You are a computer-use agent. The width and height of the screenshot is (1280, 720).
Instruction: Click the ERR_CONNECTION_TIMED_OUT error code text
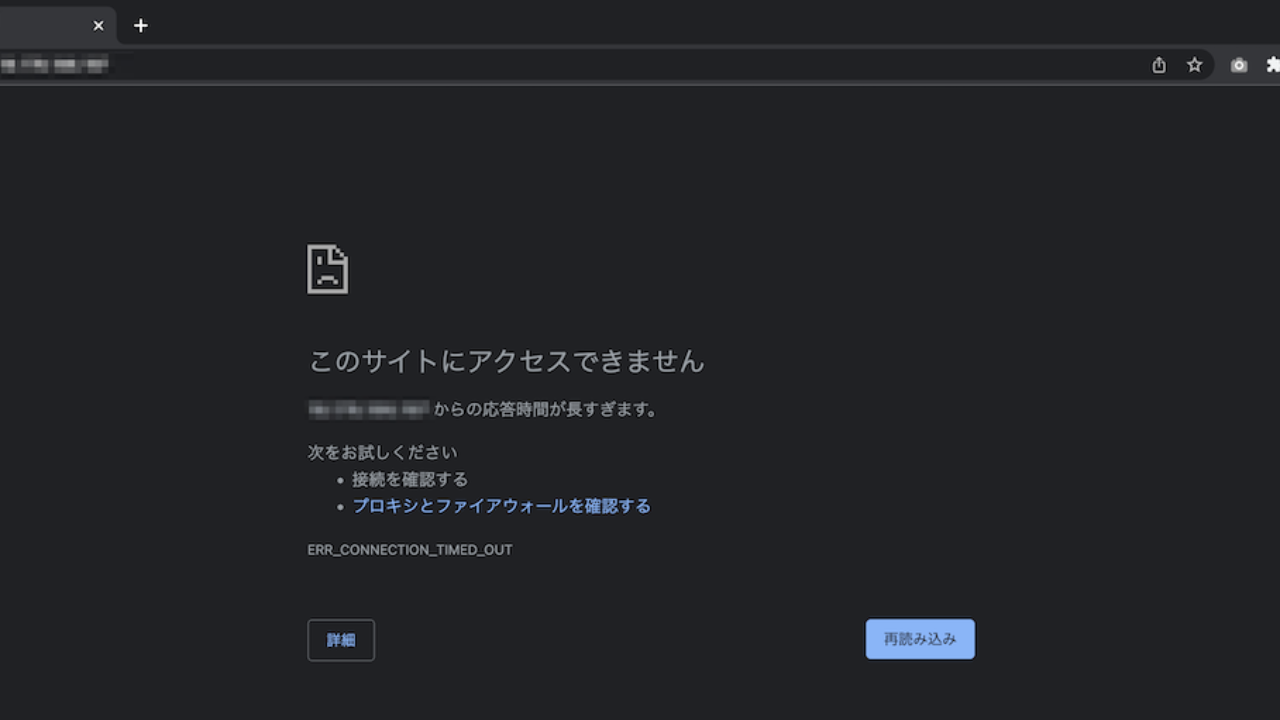(410, 549)
